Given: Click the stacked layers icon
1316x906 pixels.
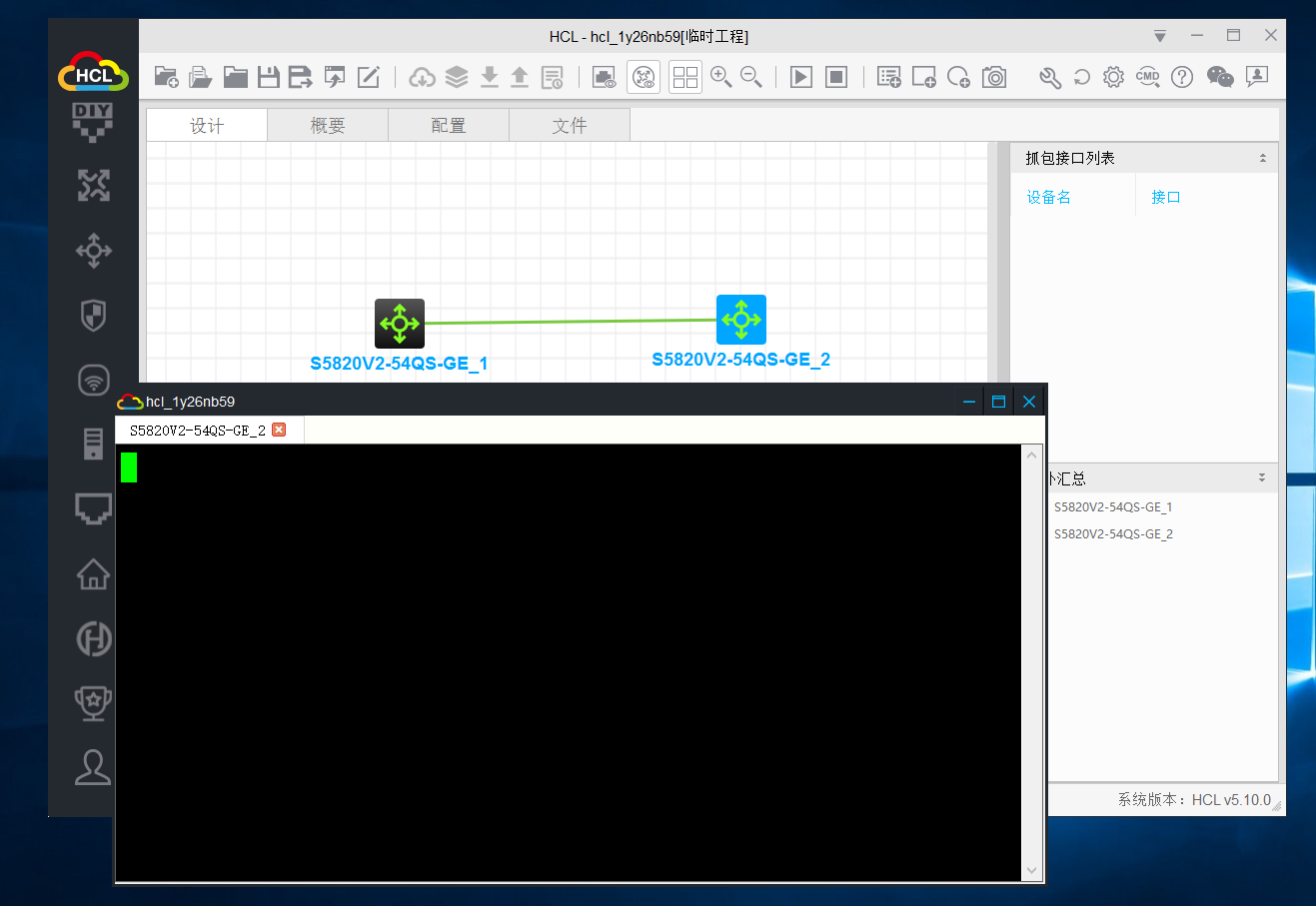Looking at the screenshot, I should tap(457, 77).
